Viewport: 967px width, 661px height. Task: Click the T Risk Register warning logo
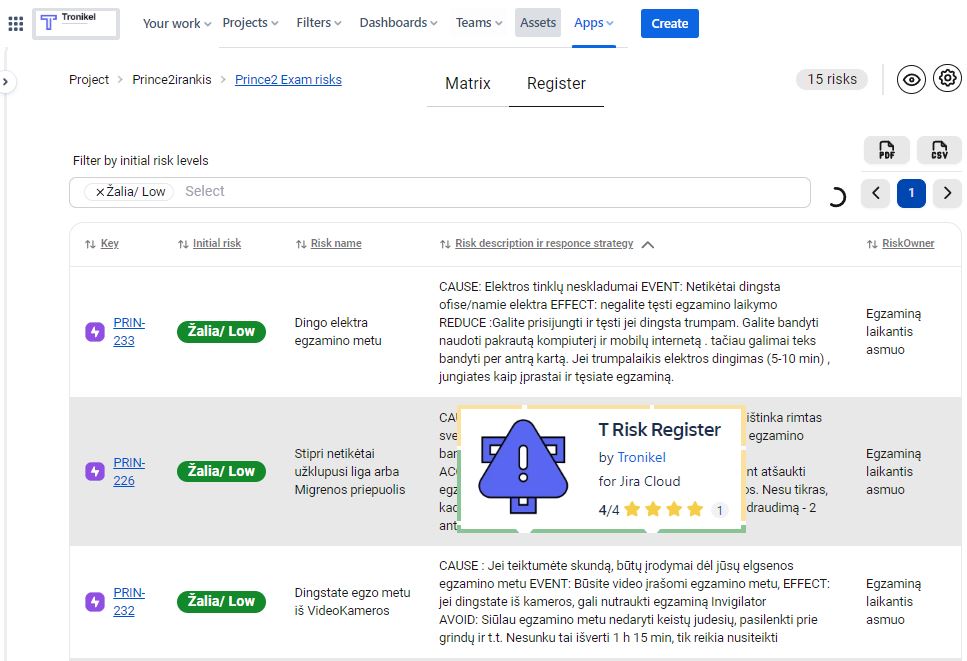click(x=523, y=467)
